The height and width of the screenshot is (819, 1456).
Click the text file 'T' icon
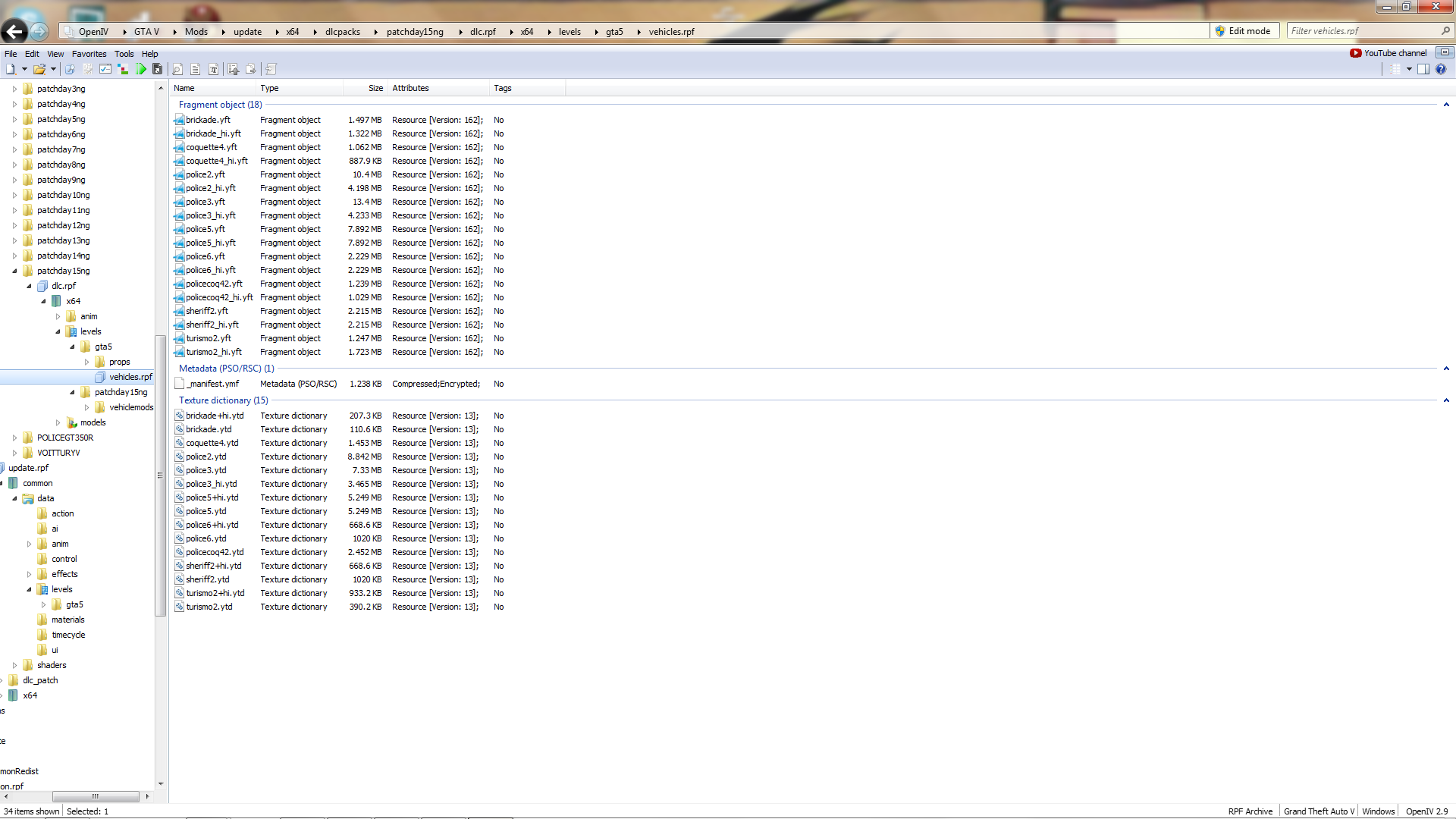coord(214,69)
